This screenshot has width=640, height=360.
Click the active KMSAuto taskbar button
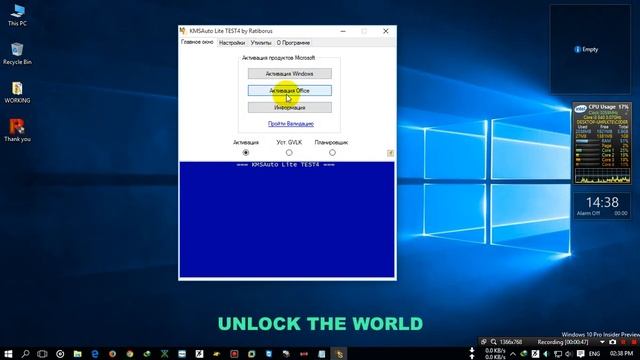(339, 354)
